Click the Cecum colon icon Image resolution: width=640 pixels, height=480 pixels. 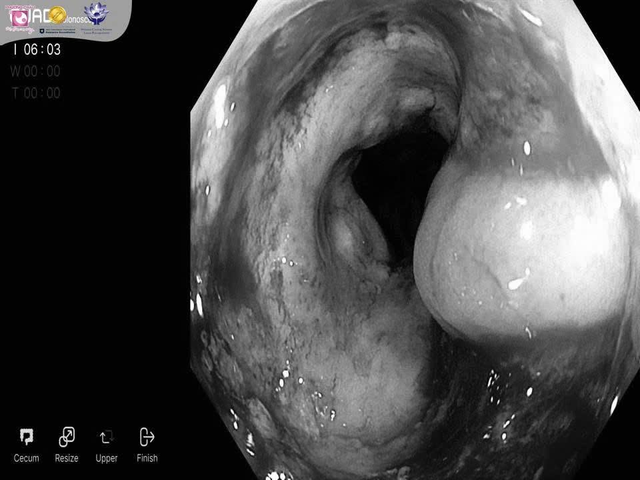pyautogui.click(x=27, y=437)
